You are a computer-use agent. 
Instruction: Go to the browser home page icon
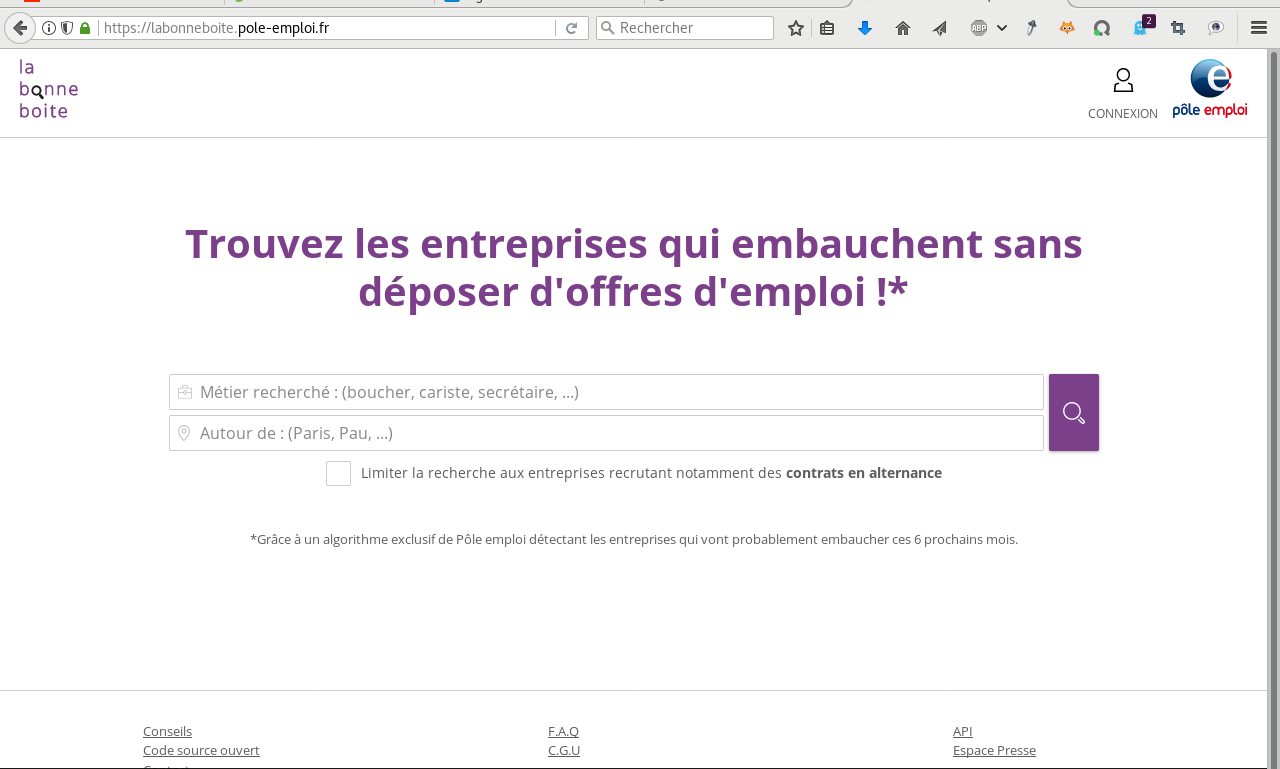coord(903,28)
